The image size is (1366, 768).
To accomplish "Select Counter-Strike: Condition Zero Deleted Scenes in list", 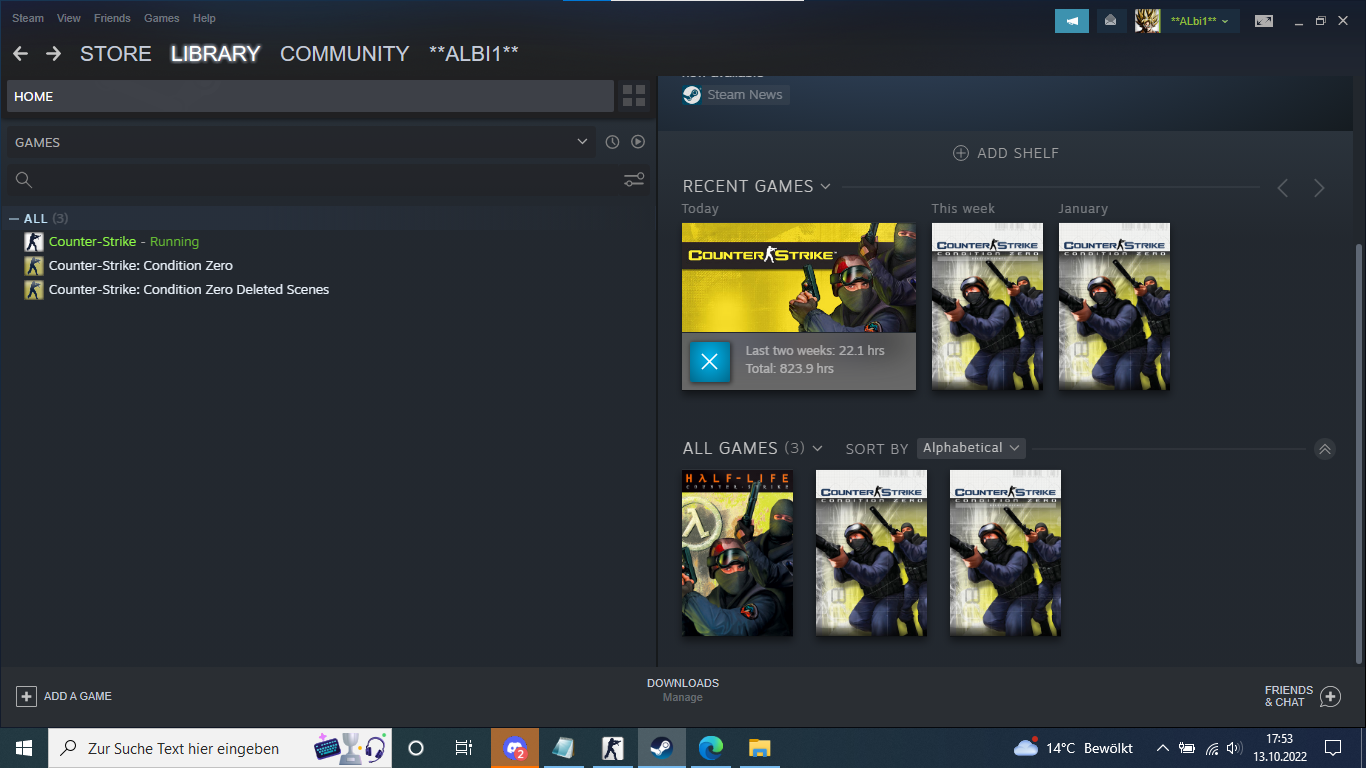I will point(188,290).
